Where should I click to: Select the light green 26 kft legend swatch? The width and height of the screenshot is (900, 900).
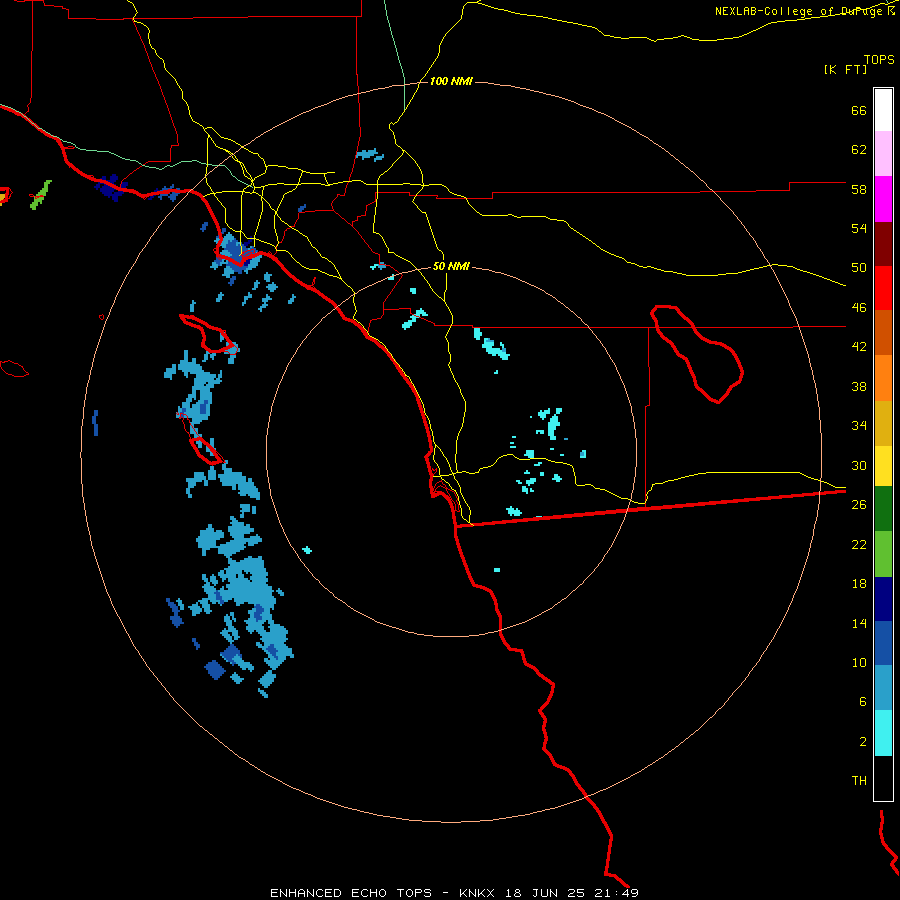[883, 553]
